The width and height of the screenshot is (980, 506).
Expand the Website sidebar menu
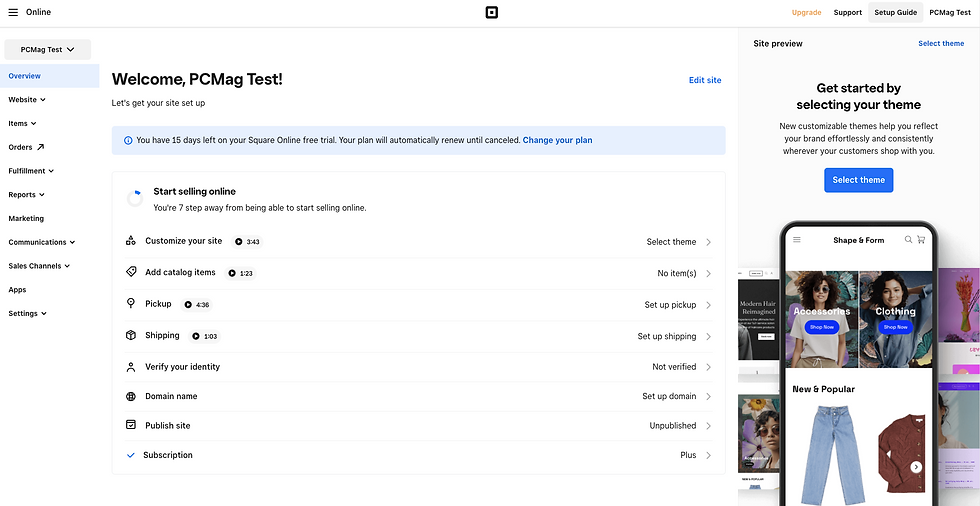27,99
